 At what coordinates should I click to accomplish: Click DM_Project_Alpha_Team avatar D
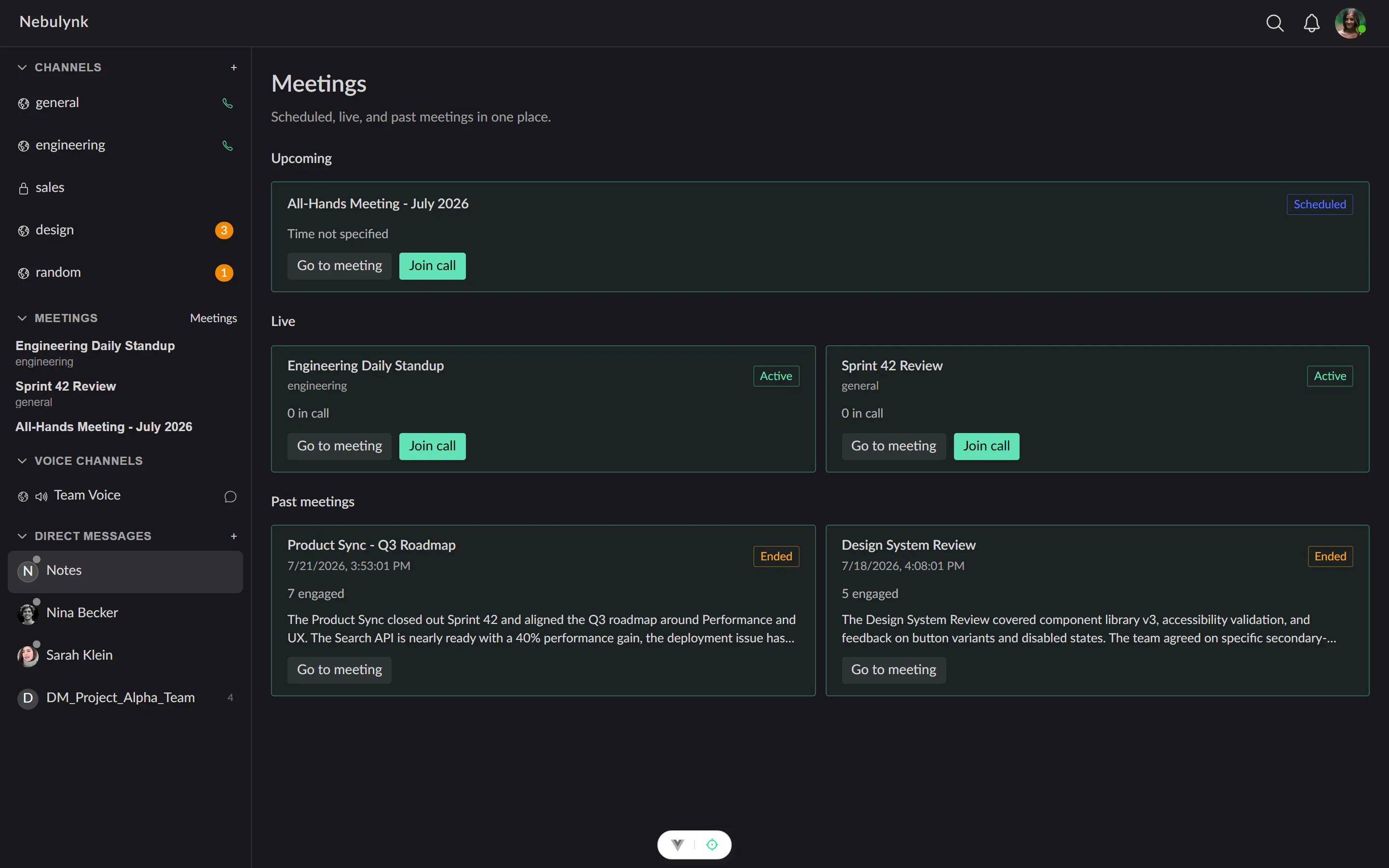pyautogui.click(x=27, y=699)
